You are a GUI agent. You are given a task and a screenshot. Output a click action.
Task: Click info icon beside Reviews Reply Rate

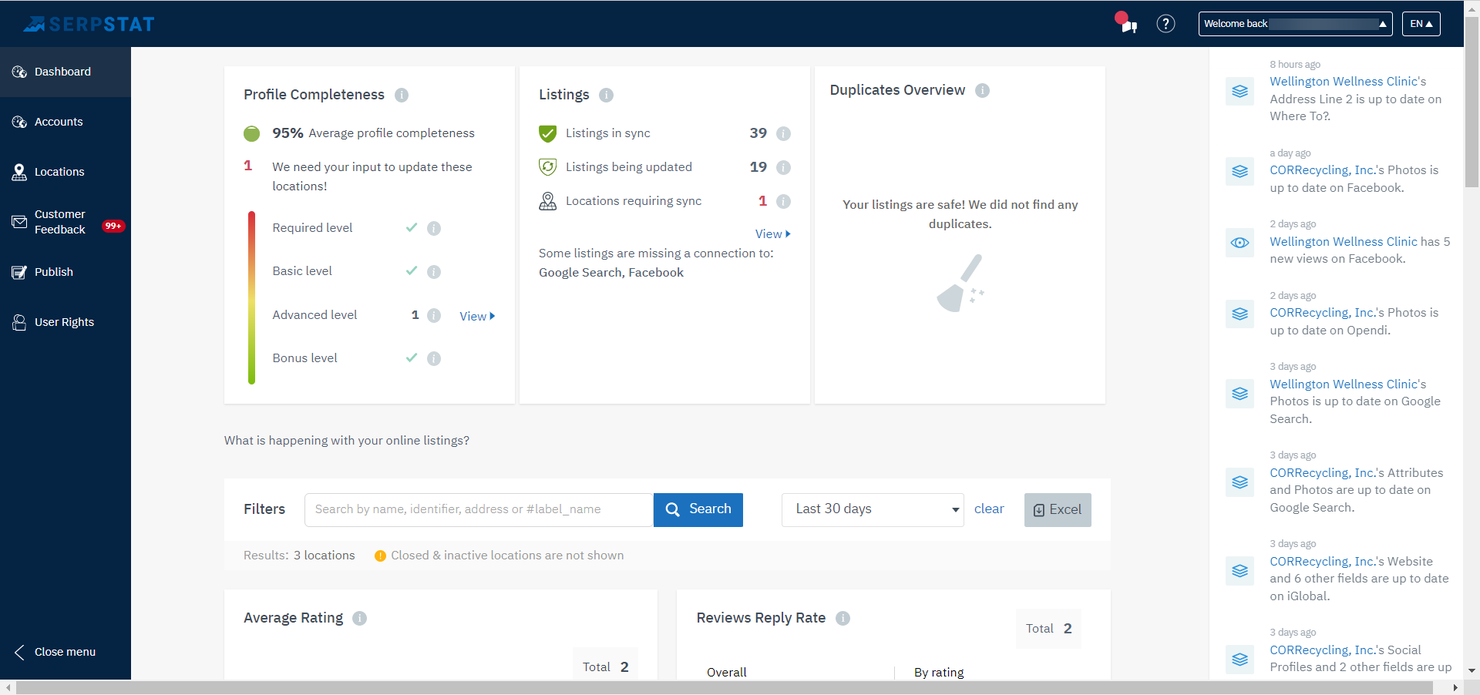[x=843, y=618]
